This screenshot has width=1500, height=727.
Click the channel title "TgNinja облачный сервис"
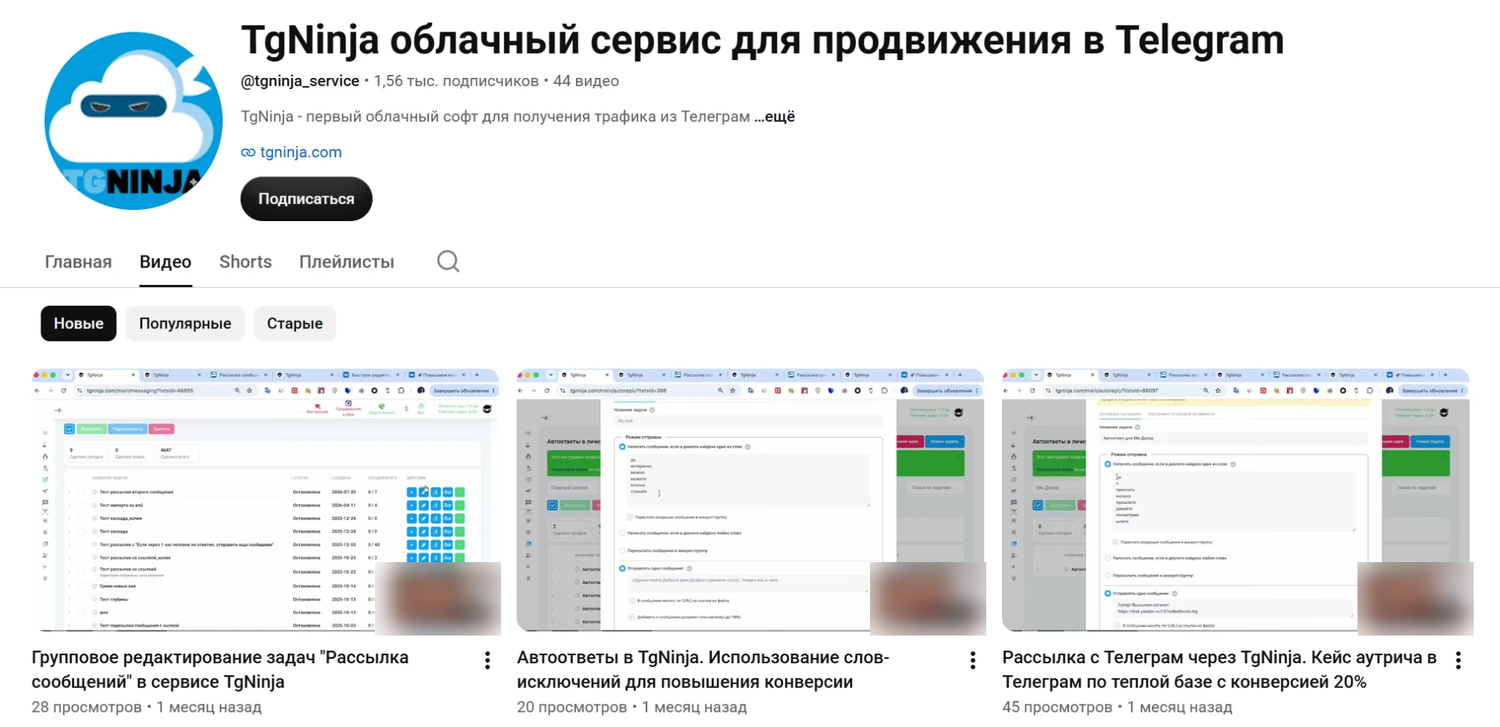click(x=762, y=40)
